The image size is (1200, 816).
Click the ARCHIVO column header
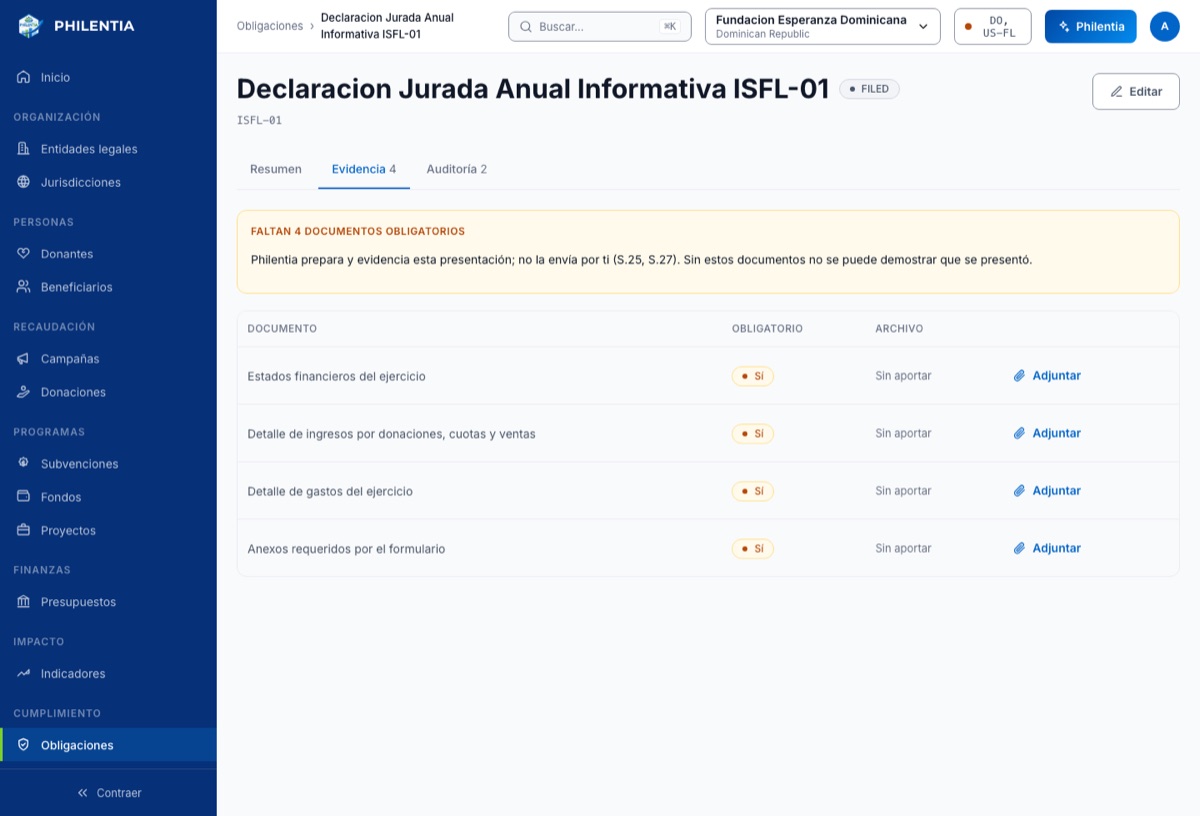(899, 328)
